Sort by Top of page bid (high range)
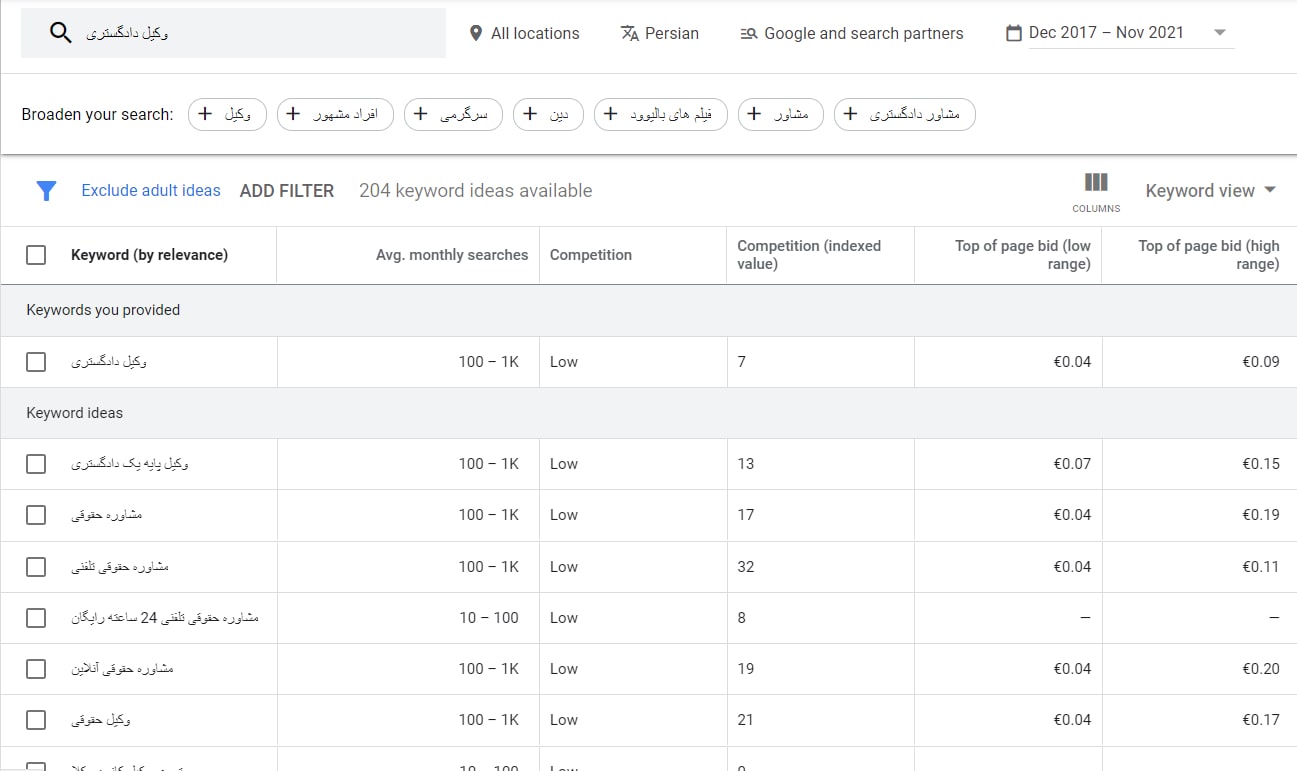Viewport: 1297px width, 771px height. tap(1209, 255)
